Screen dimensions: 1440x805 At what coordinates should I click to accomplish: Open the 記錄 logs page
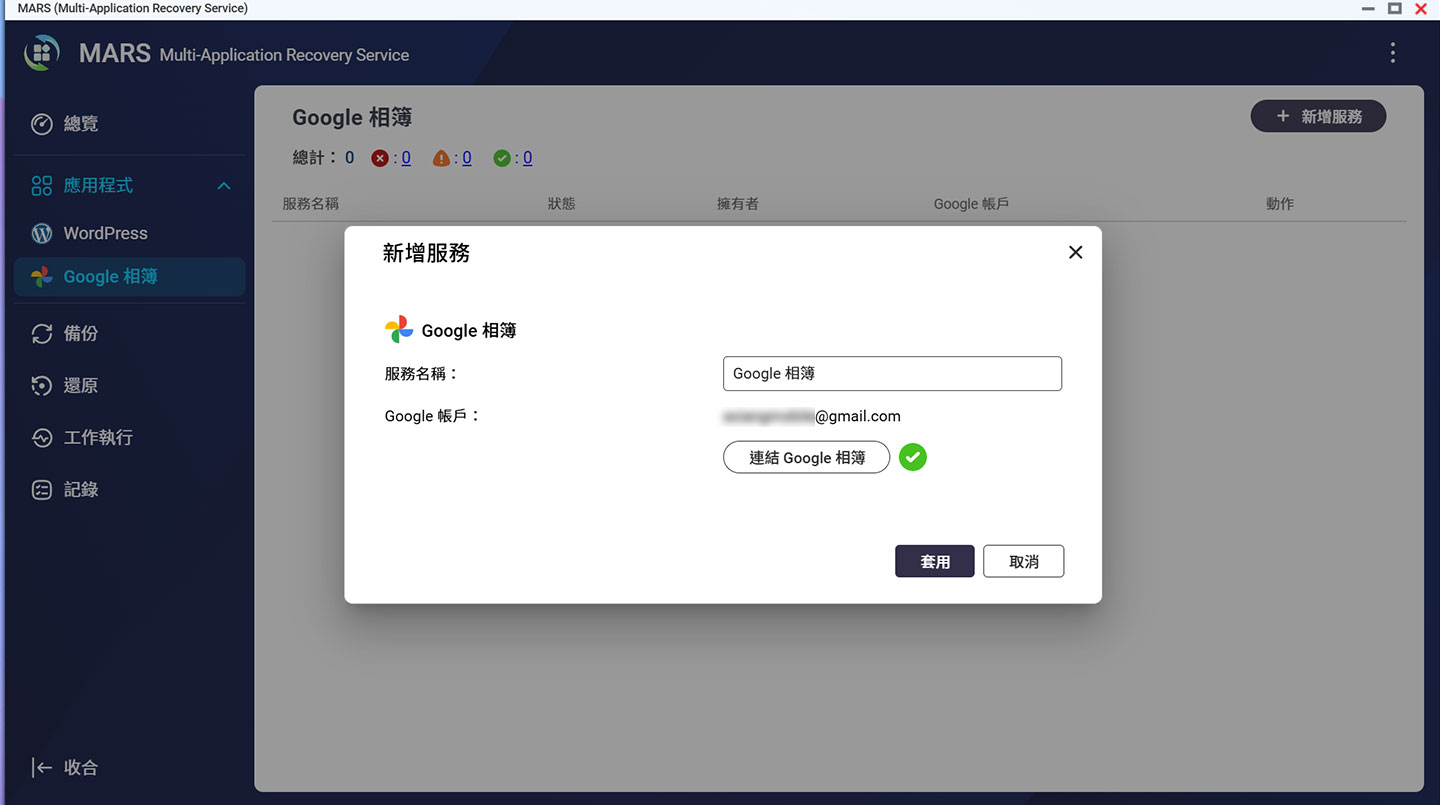click(x=129, y=489)
